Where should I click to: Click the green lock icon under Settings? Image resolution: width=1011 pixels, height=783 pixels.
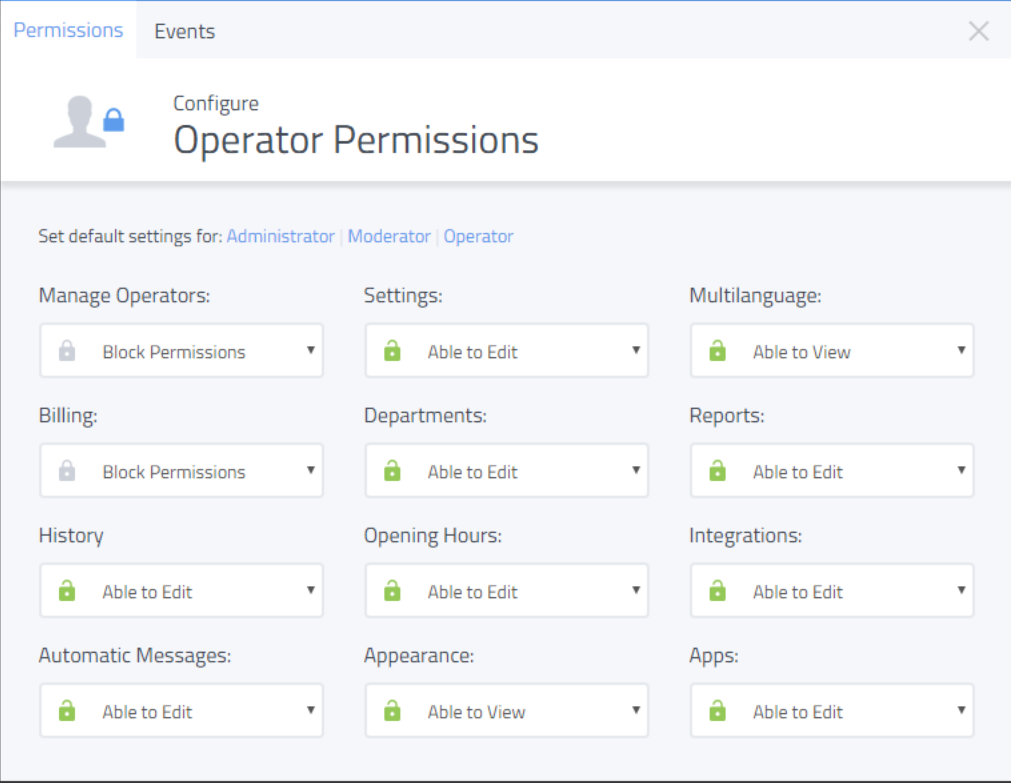pyautogui.click(x=392, y=351)
